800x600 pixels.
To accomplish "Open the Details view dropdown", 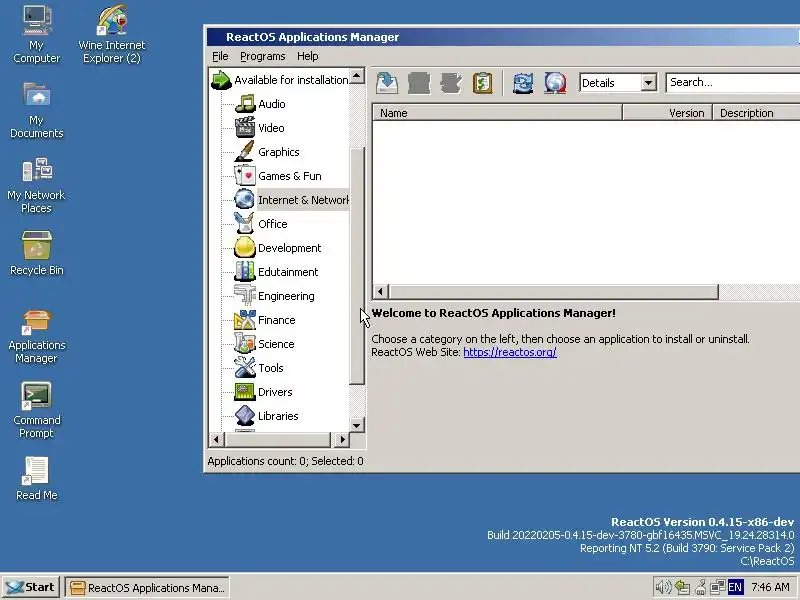I will coord(648,83).
